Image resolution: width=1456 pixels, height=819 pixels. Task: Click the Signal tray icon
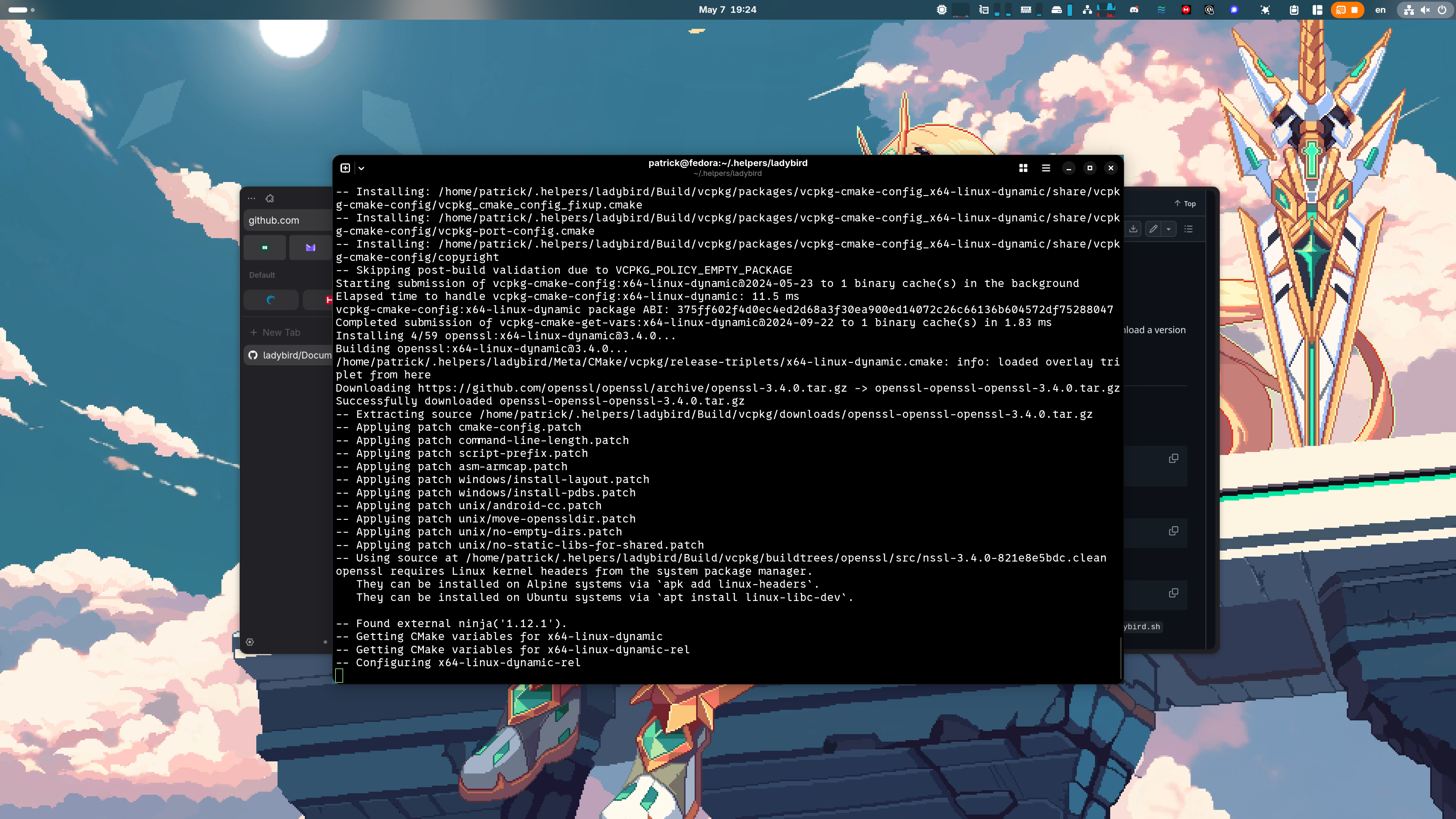1235,9
